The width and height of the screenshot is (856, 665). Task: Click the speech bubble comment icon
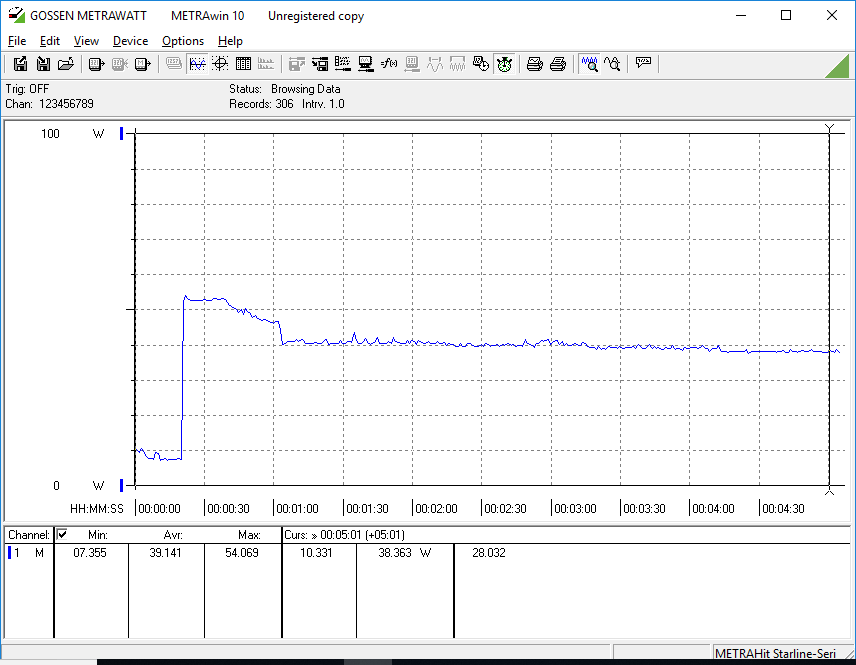(643, 64)
